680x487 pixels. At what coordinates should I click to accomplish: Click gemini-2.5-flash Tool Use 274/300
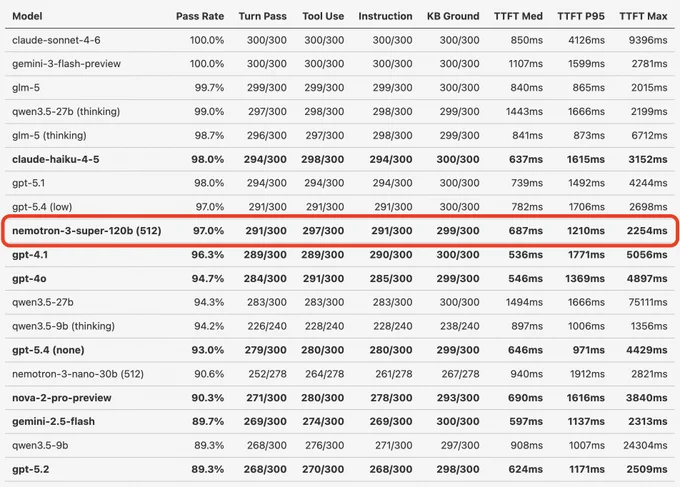323,422
